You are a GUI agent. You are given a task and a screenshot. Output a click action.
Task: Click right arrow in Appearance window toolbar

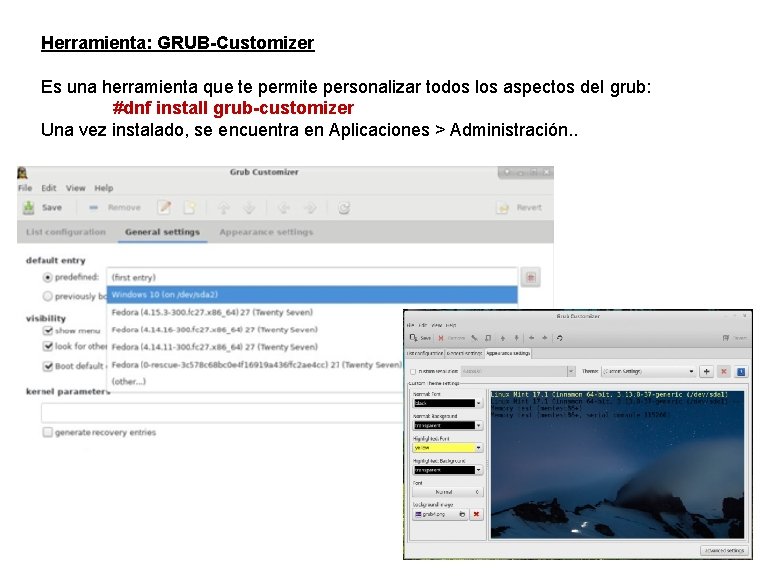[x=545, y=338]
